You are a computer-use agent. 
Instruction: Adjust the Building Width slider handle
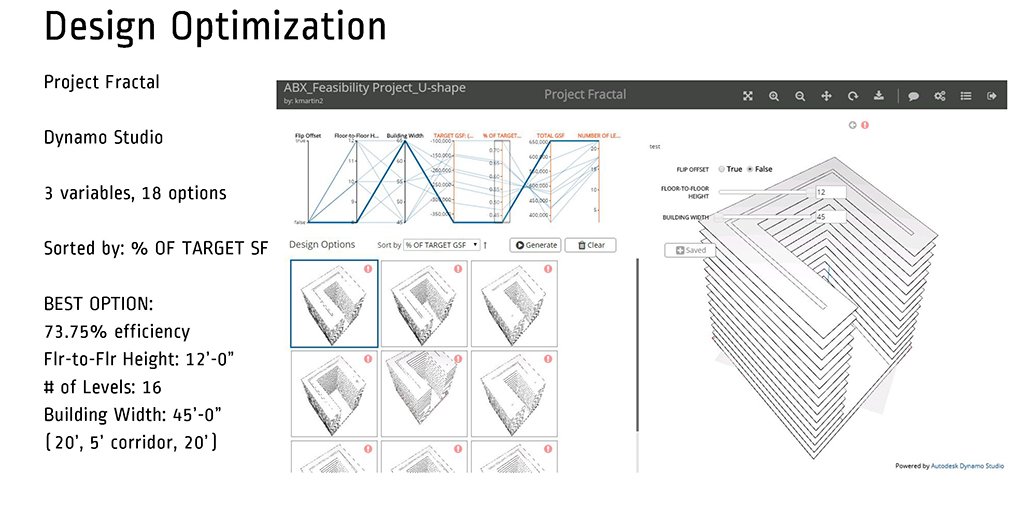click(718, 217)
